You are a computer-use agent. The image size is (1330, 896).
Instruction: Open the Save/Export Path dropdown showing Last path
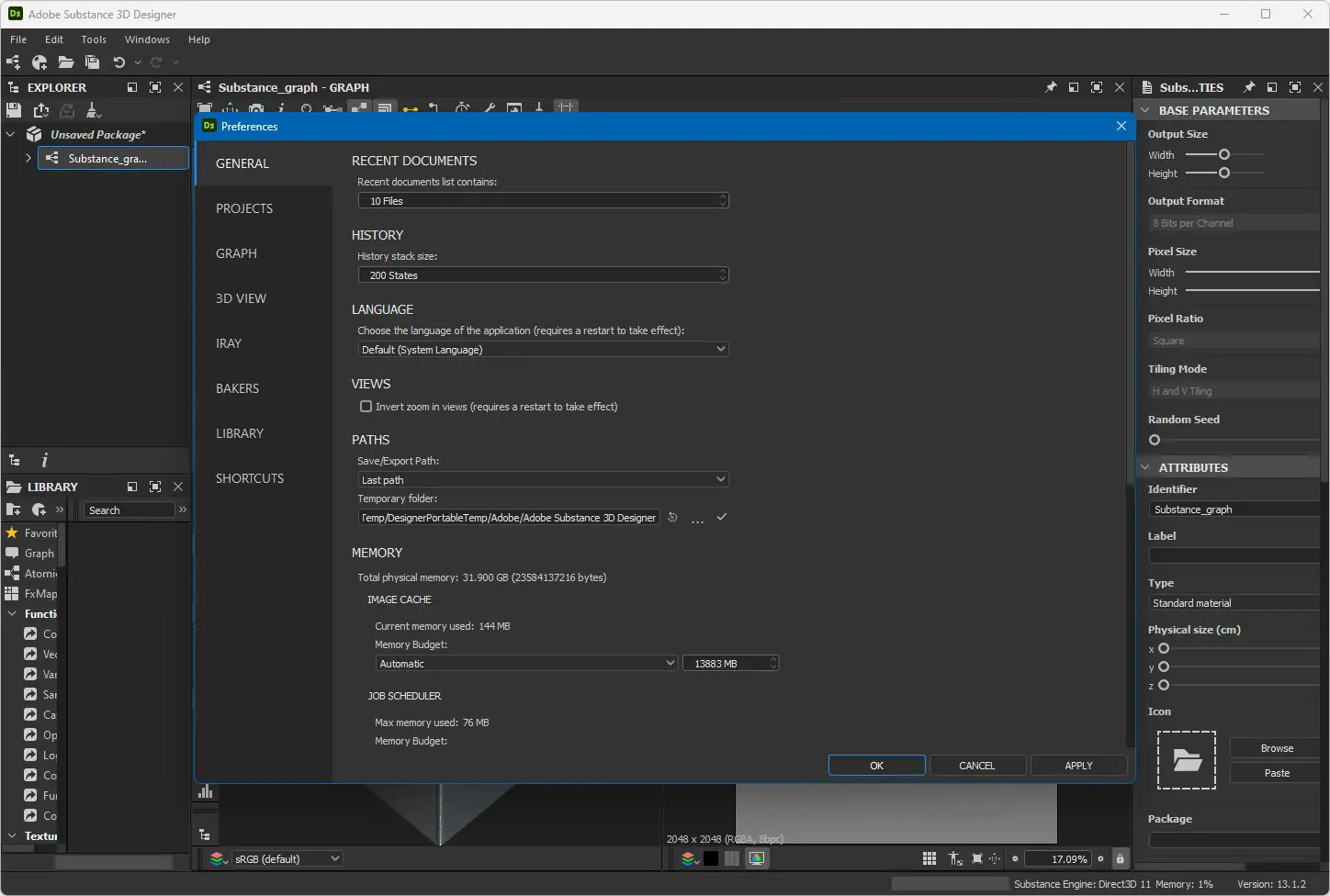[543, 480]
